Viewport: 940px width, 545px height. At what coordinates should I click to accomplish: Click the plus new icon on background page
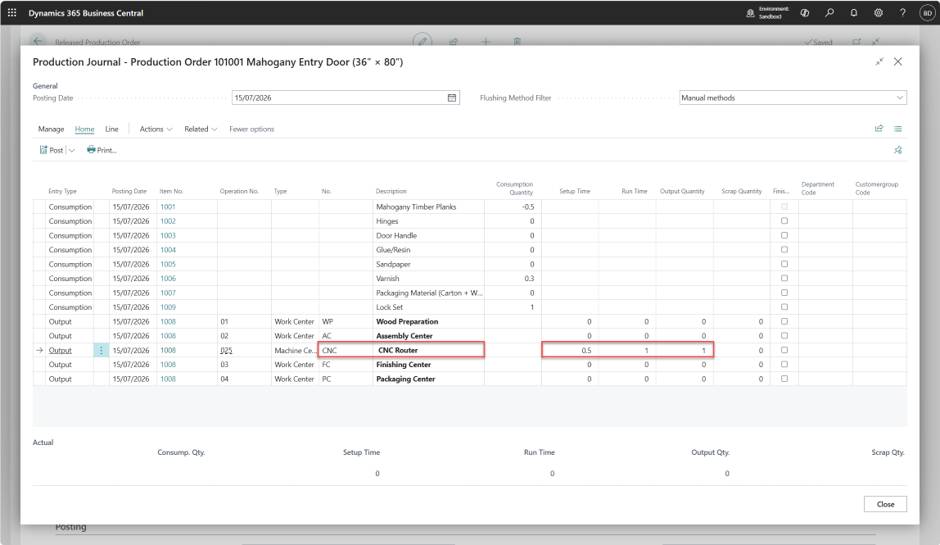coord(486,41)
